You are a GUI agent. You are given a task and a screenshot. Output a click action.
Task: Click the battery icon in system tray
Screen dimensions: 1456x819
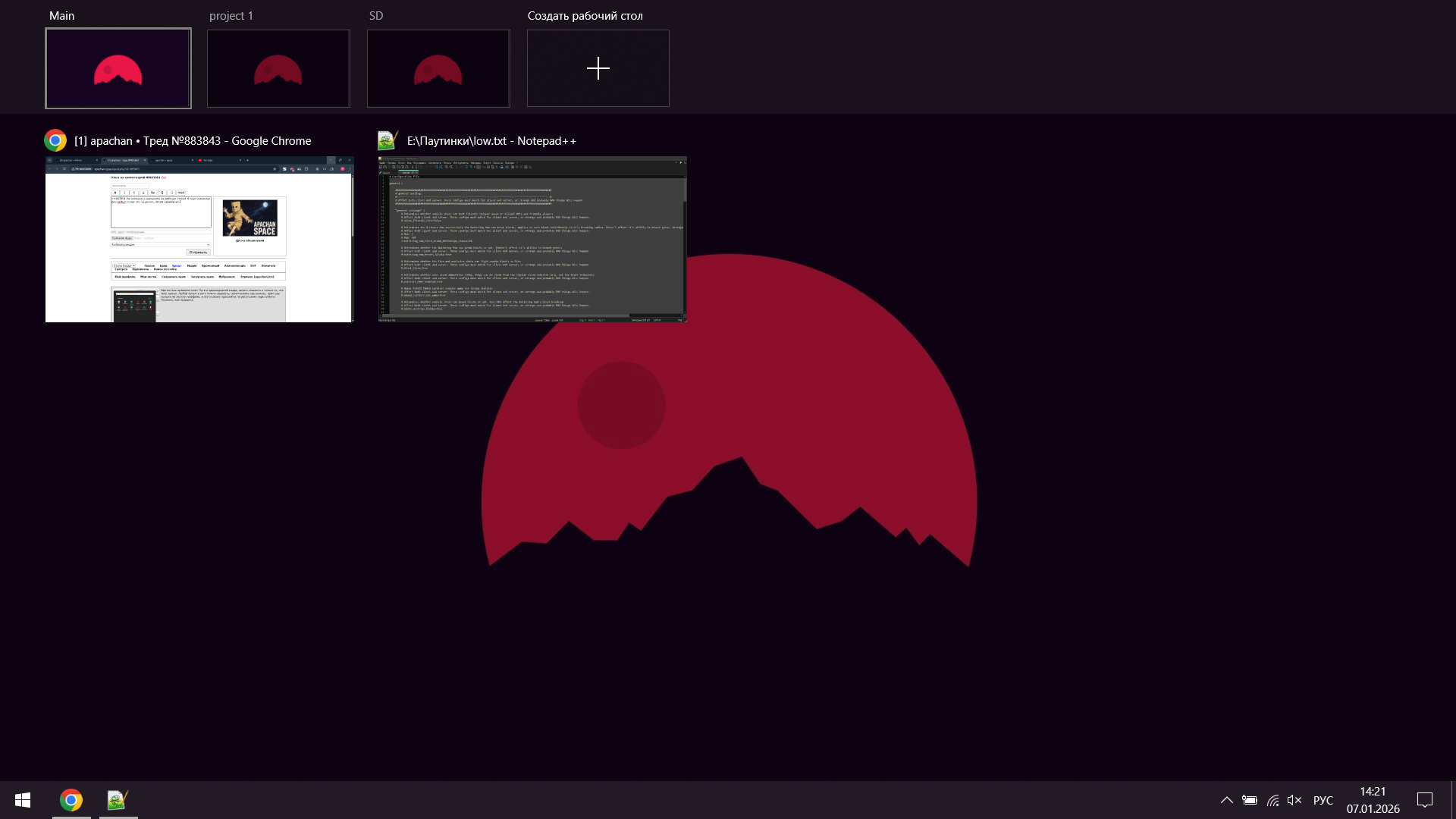click(x=1250, y=800)
